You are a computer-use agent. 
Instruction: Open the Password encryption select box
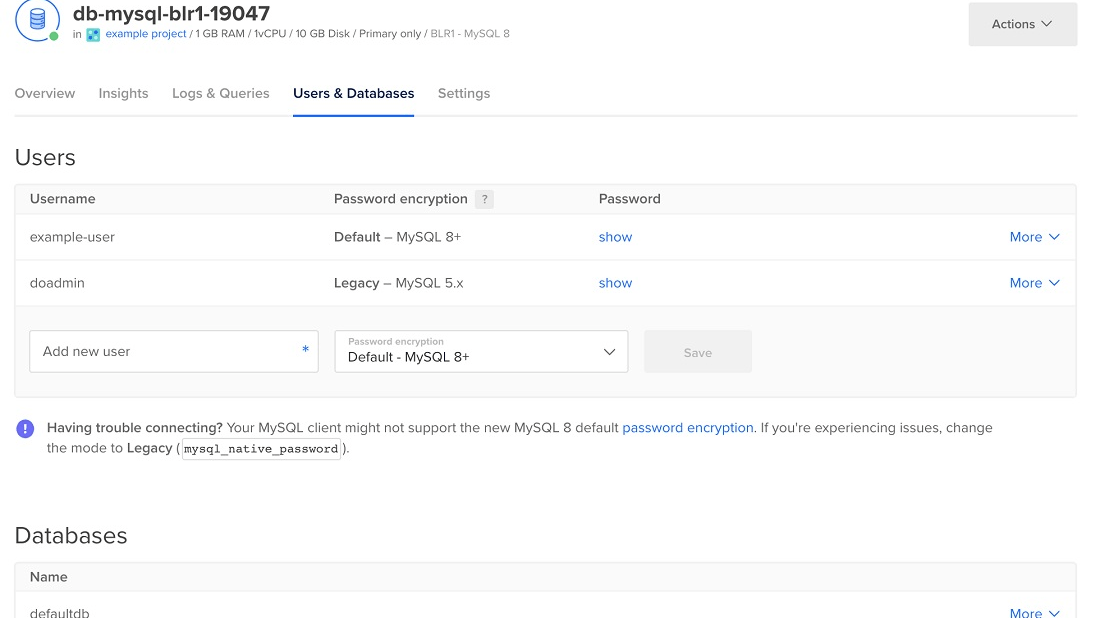[x=481, y=351]
